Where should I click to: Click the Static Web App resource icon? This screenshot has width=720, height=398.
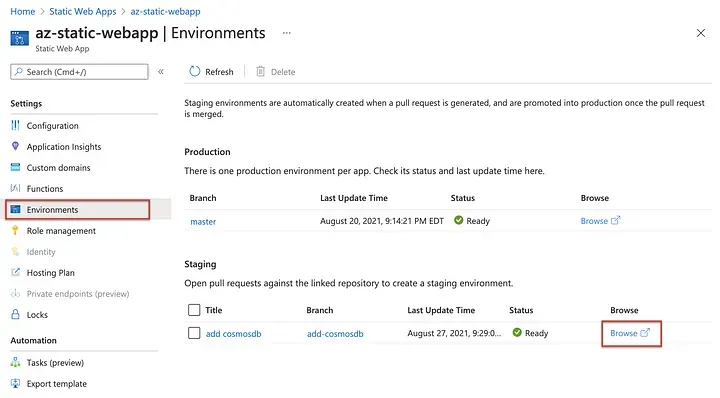tap(19, 38)
